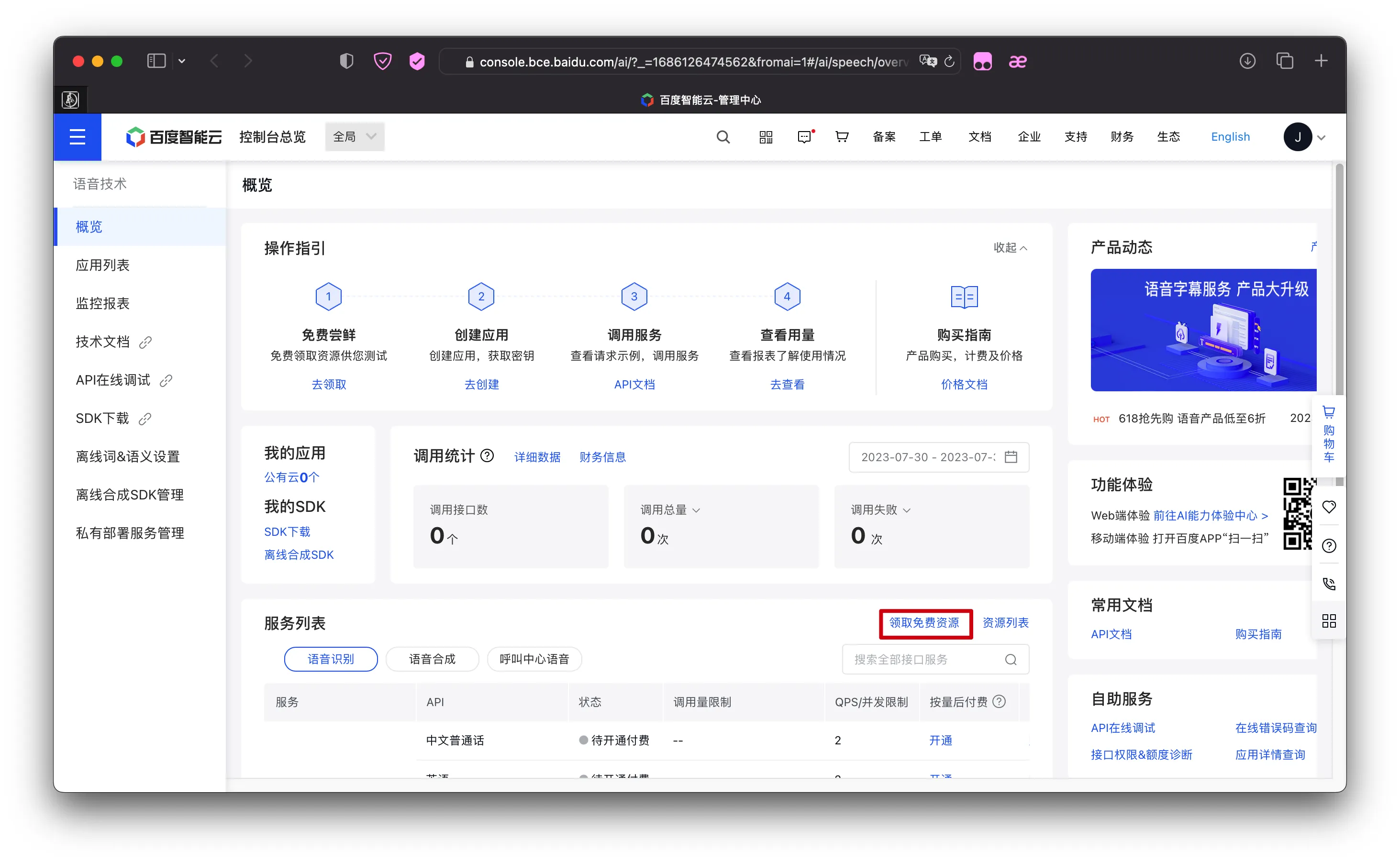Open the shopping cart icon in header

click(x=842, y=137)
